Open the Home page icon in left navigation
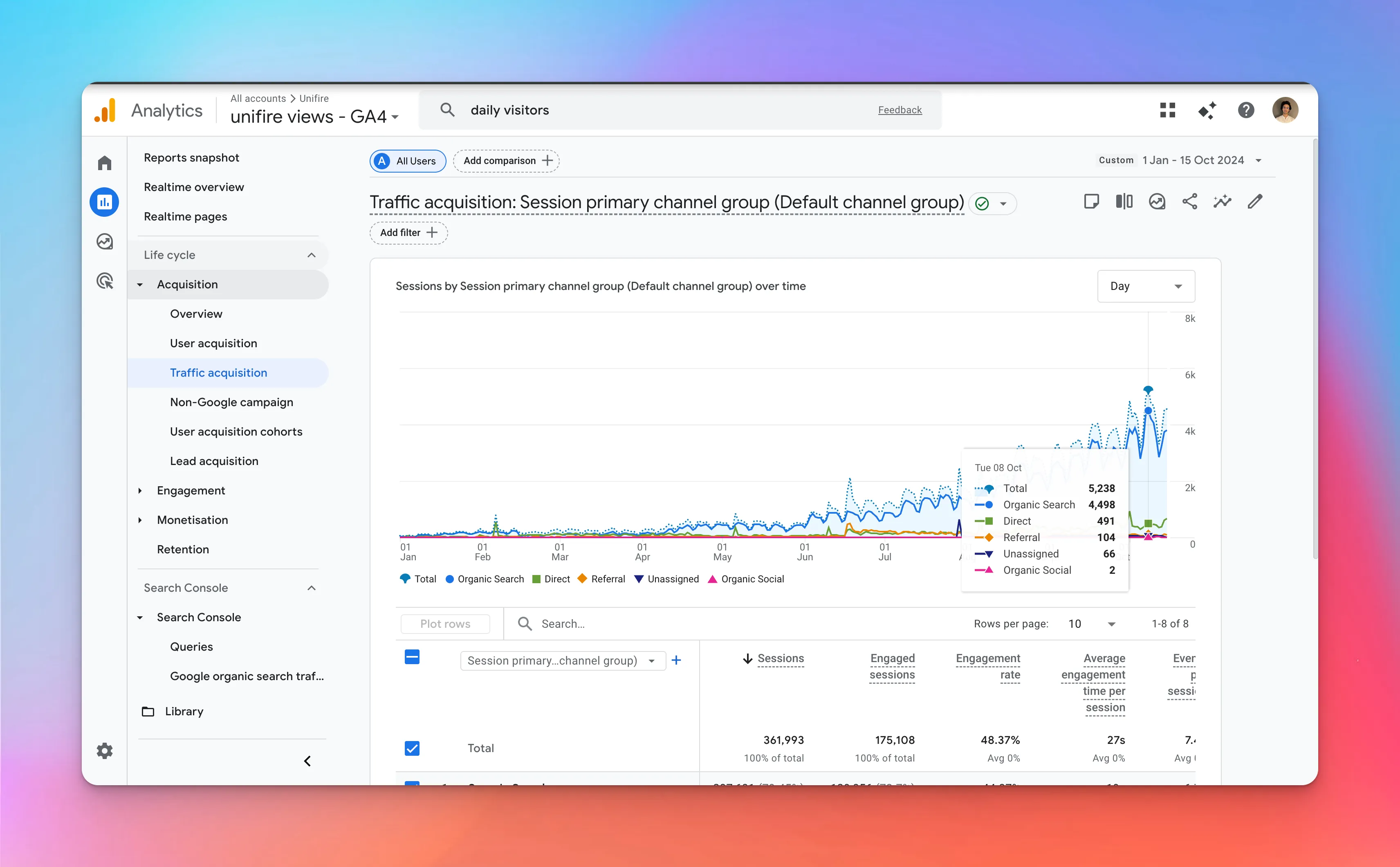This screenshot has width=1400, height=867. click(104, 163)
